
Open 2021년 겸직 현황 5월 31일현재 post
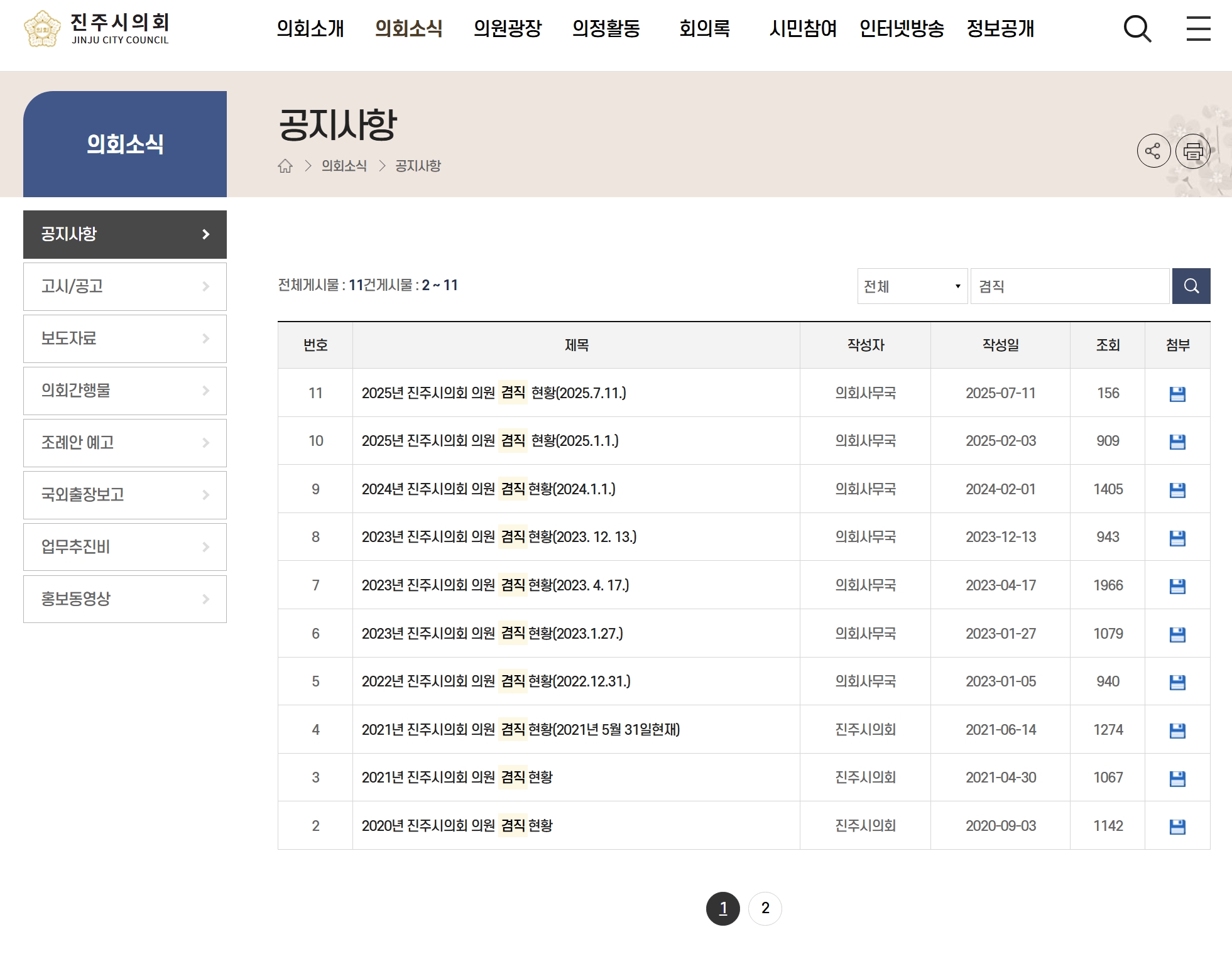(x=520, y=730)
